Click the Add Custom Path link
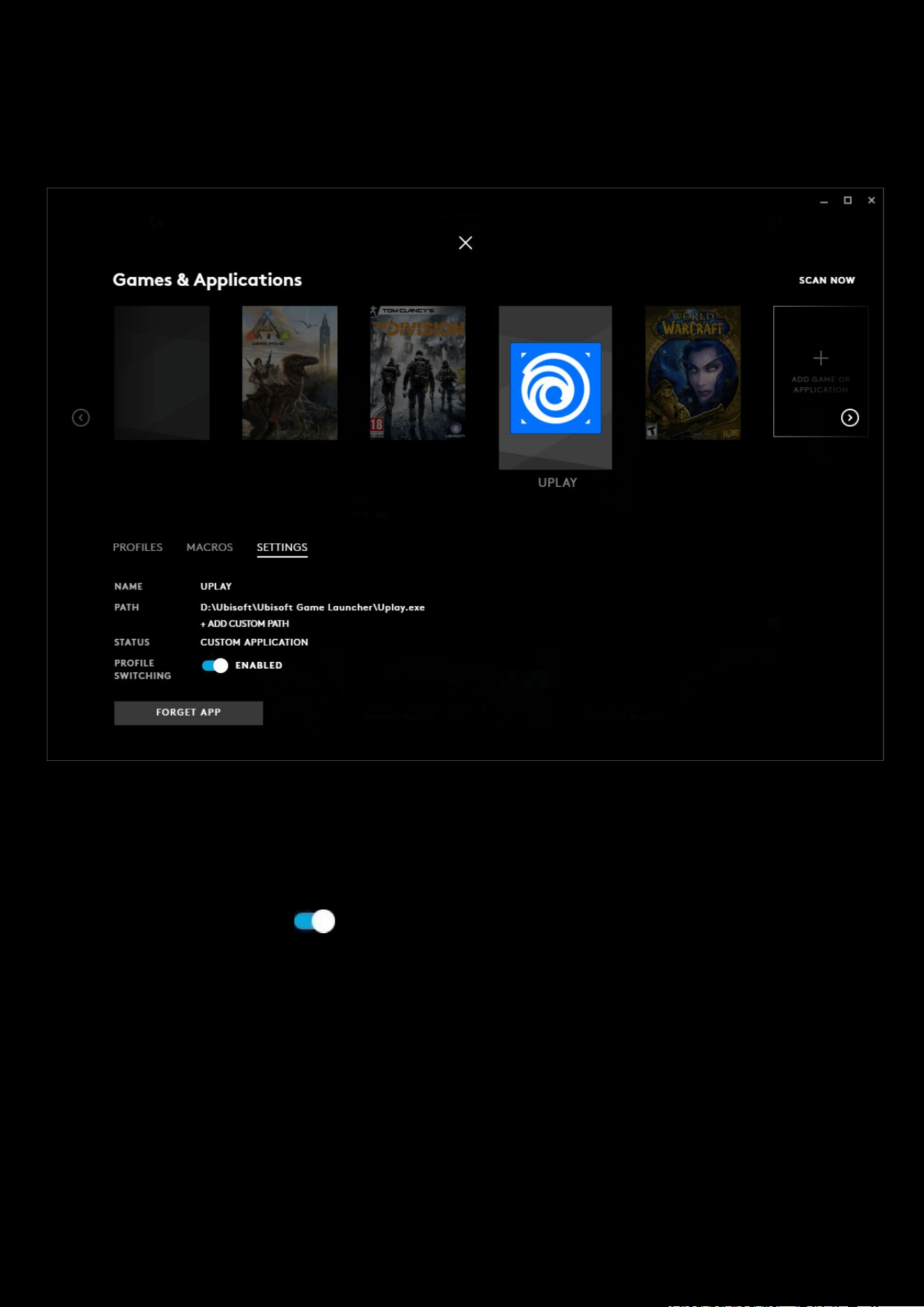Screen dimensions: 924x1307 [245, 624]
